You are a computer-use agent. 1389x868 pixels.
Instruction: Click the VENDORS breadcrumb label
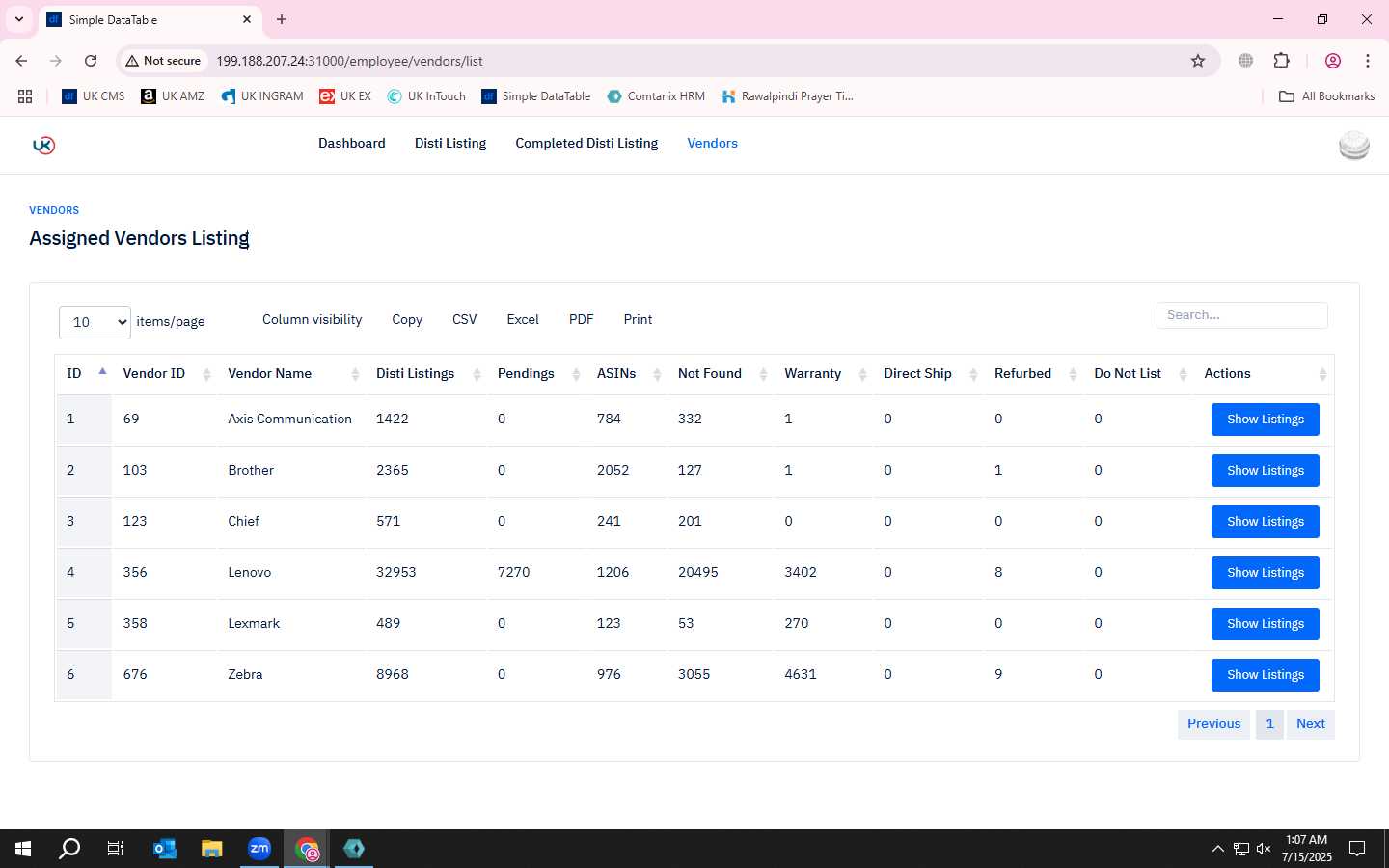point(54,210)
